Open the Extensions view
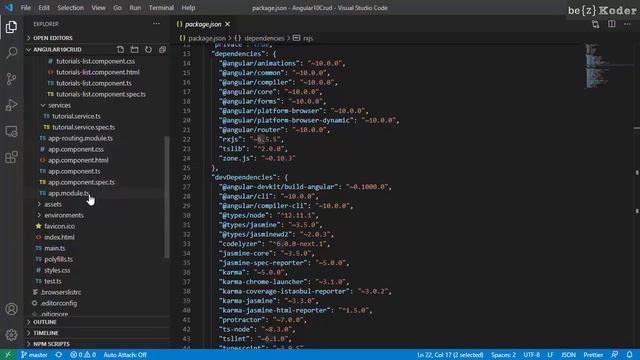This screenshot has height=360, width=640. [11, 157]
